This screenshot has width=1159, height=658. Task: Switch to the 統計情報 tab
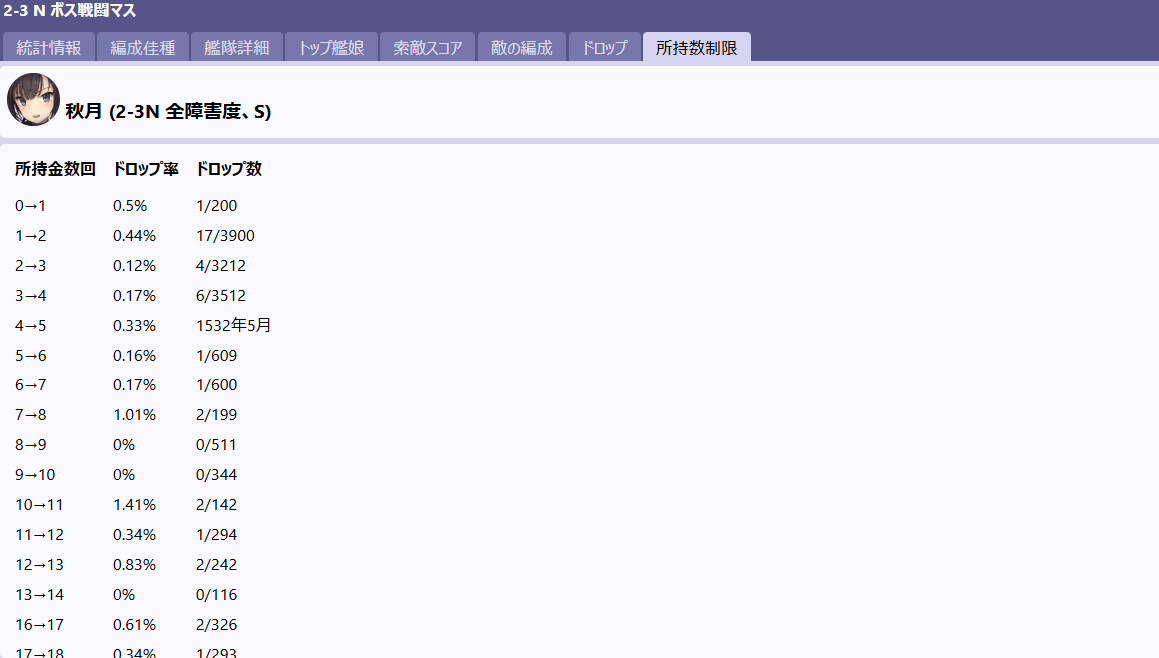tap(49, 47)
